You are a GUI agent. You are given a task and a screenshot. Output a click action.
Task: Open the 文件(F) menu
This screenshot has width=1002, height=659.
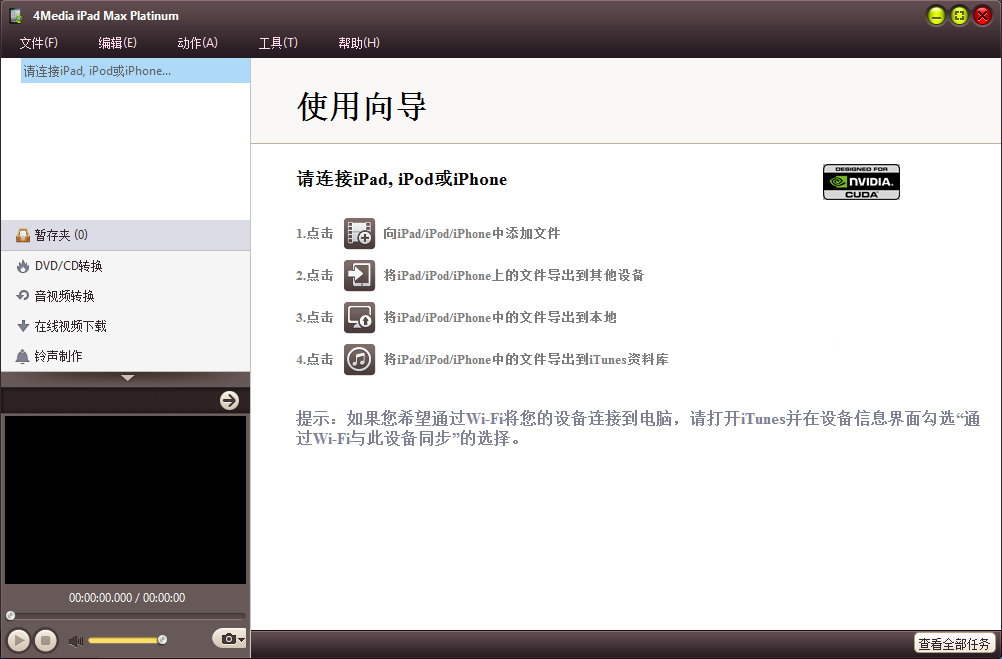coord(38,43)
